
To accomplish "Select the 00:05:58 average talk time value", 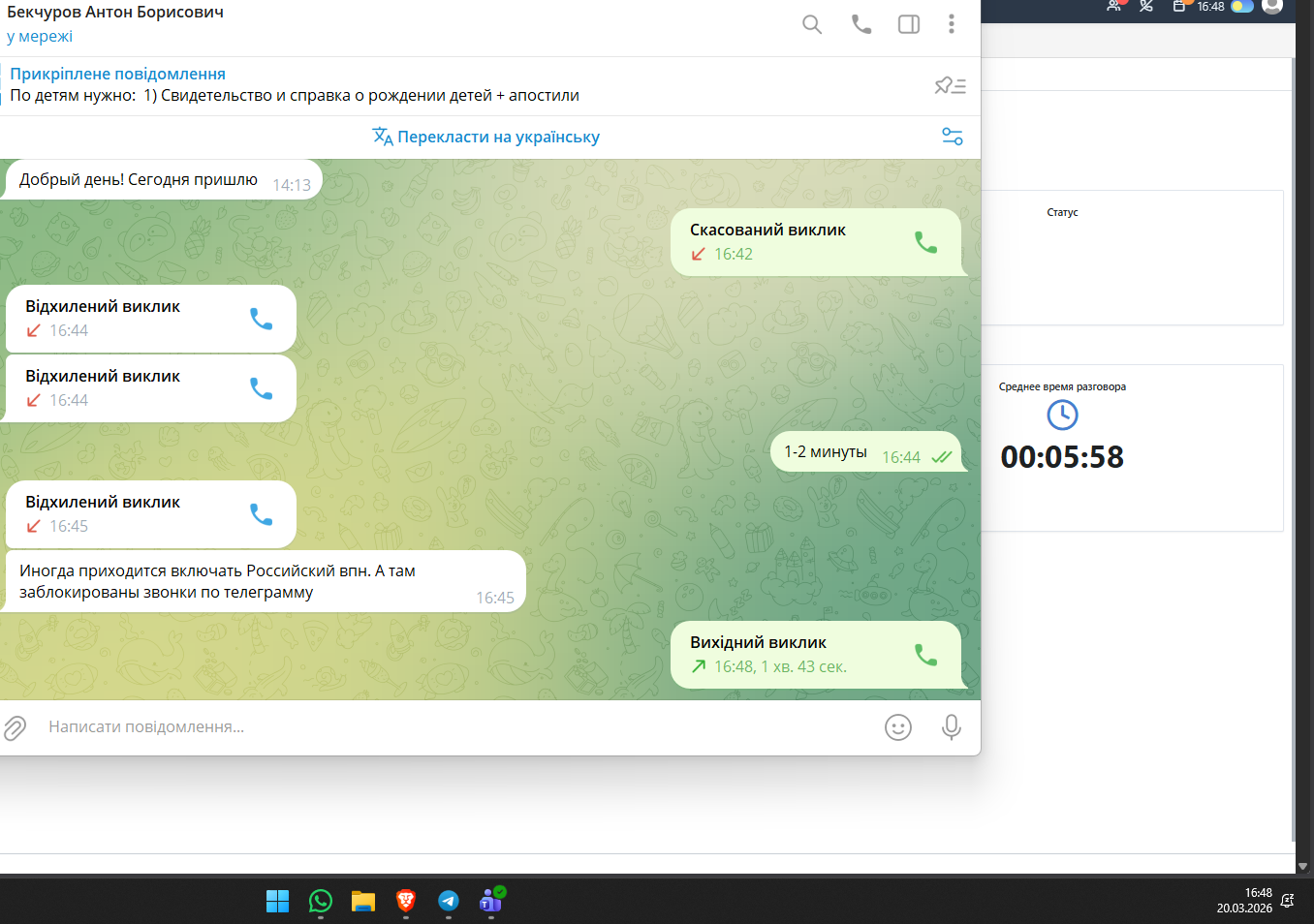I will 1062,457.
